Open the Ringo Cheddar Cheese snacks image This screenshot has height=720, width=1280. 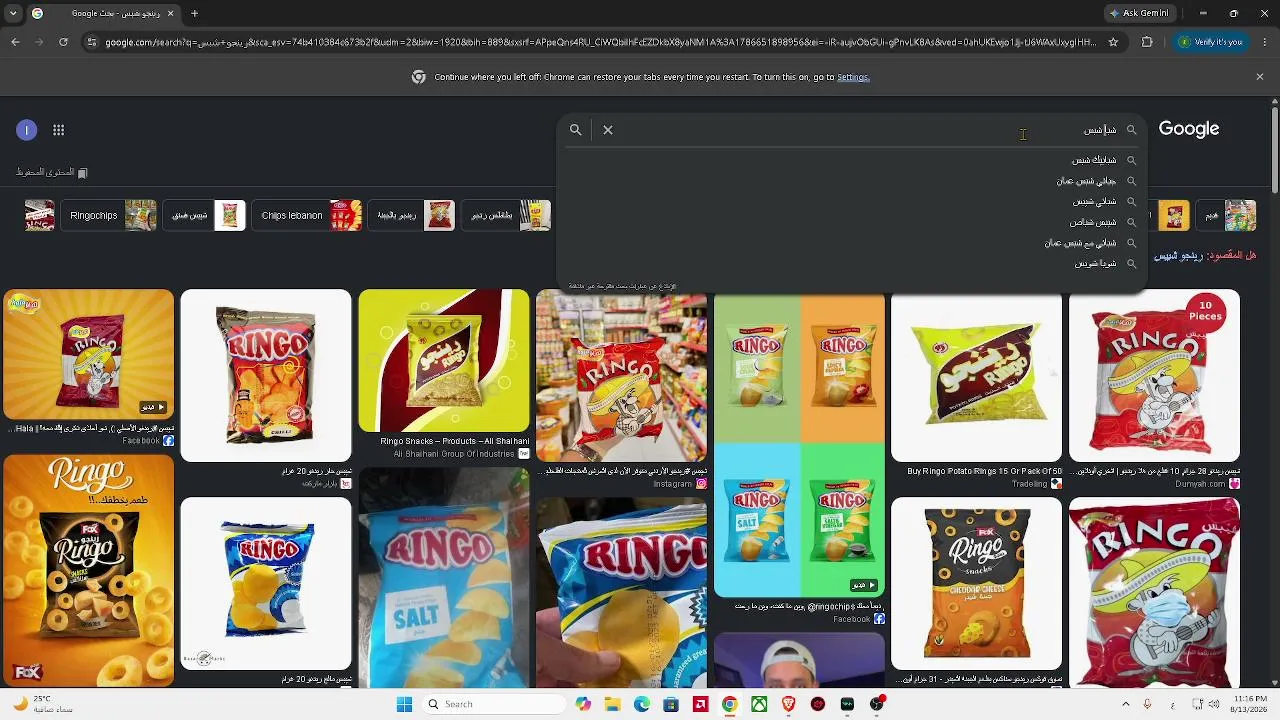point(976,584)
